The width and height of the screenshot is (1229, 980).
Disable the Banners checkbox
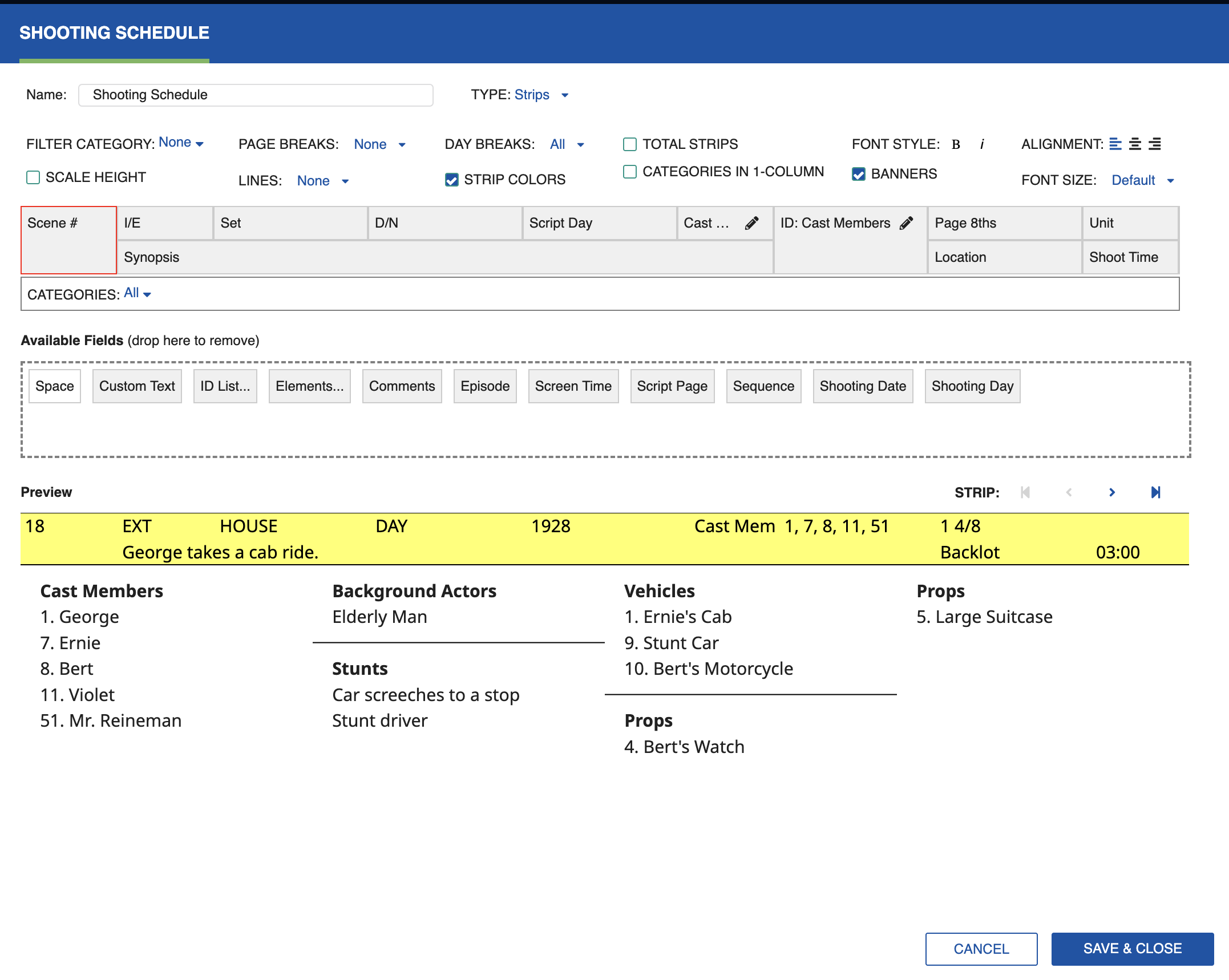[x=859, y=174]
